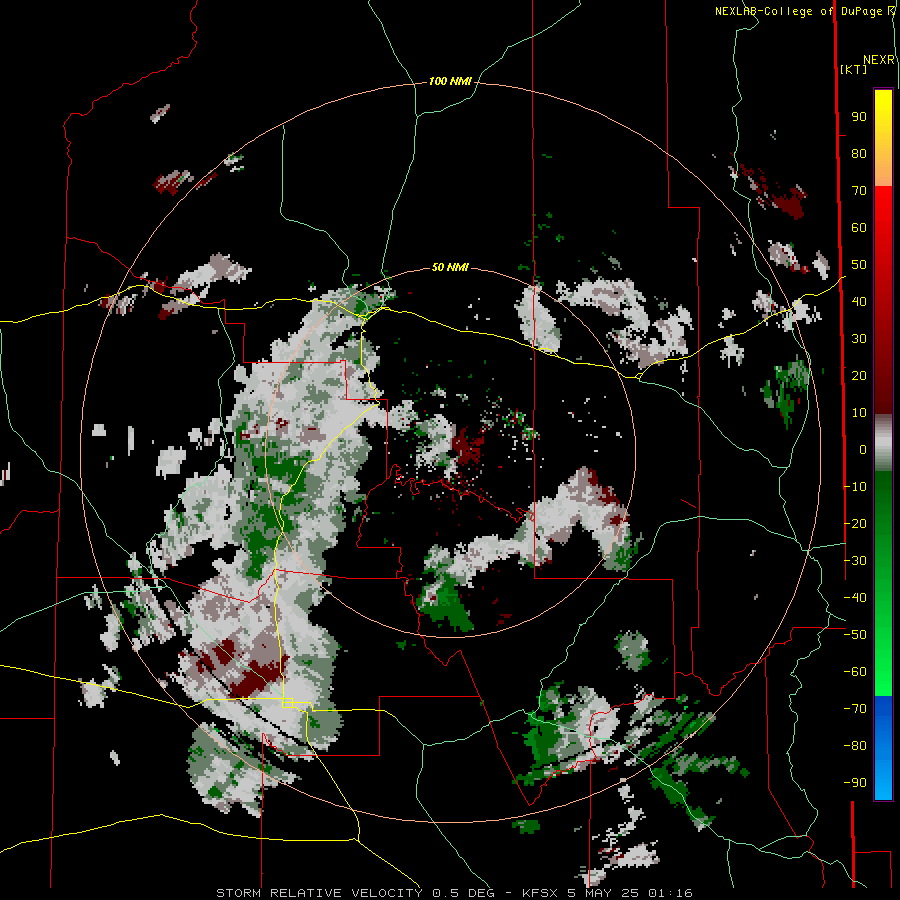Select the green inbound segment of velocity scale
The height and width of the screenshot is (900, 900).
tap(883, 583)
